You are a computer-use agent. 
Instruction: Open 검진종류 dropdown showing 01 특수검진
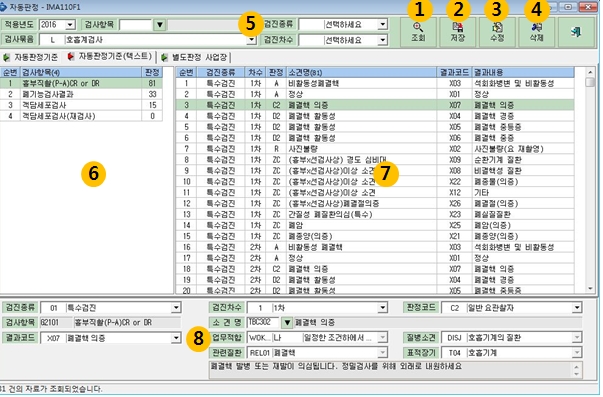point(176,308)
